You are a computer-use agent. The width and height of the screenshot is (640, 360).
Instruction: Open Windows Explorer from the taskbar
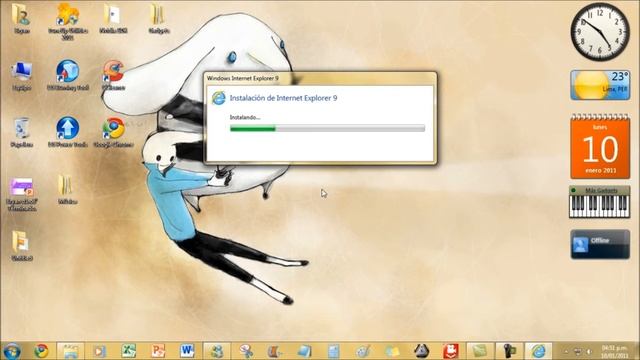click(x=70, y=351)
